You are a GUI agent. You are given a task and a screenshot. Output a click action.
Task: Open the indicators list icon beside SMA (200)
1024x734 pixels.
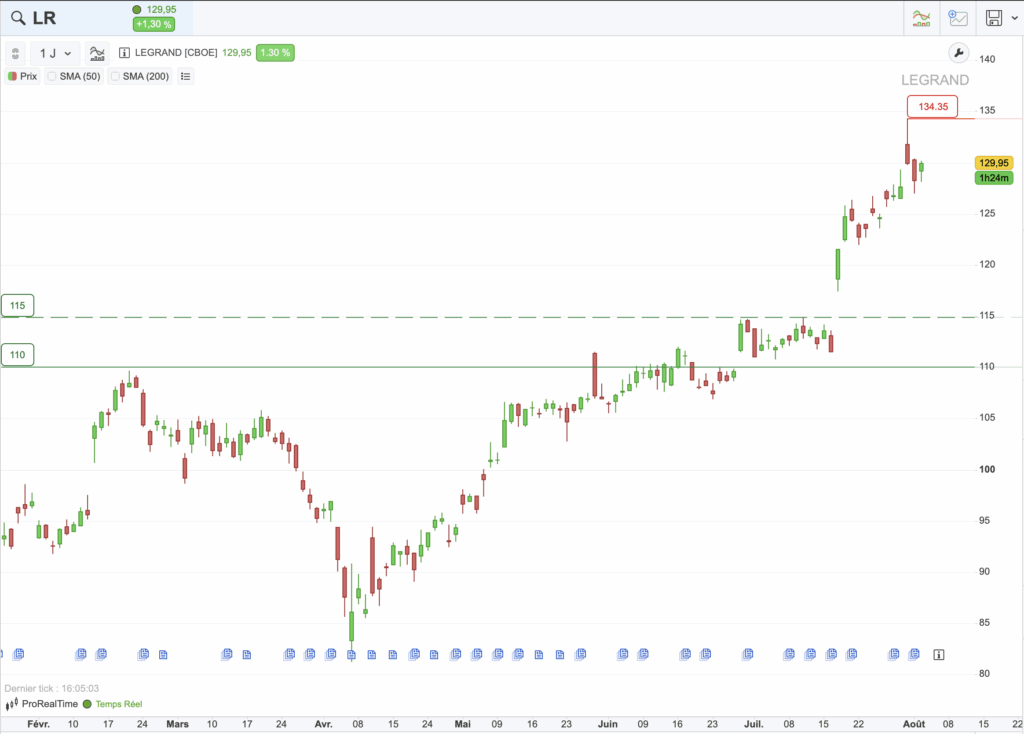coord(185,76)
